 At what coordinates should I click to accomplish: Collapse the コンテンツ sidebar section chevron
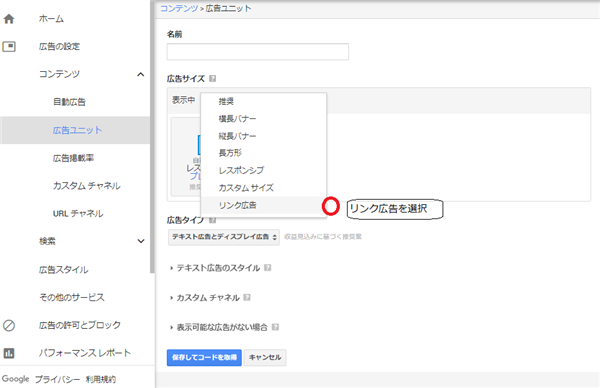(141, 74)
